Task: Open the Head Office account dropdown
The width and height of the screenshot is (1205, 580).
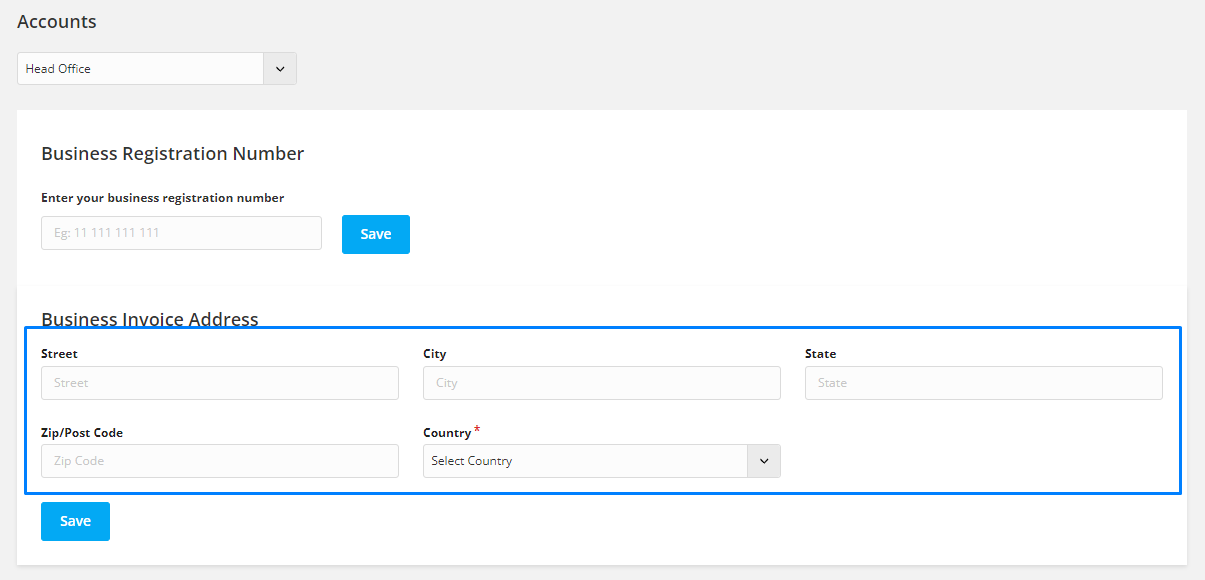Action: click(x=157, y=69)
